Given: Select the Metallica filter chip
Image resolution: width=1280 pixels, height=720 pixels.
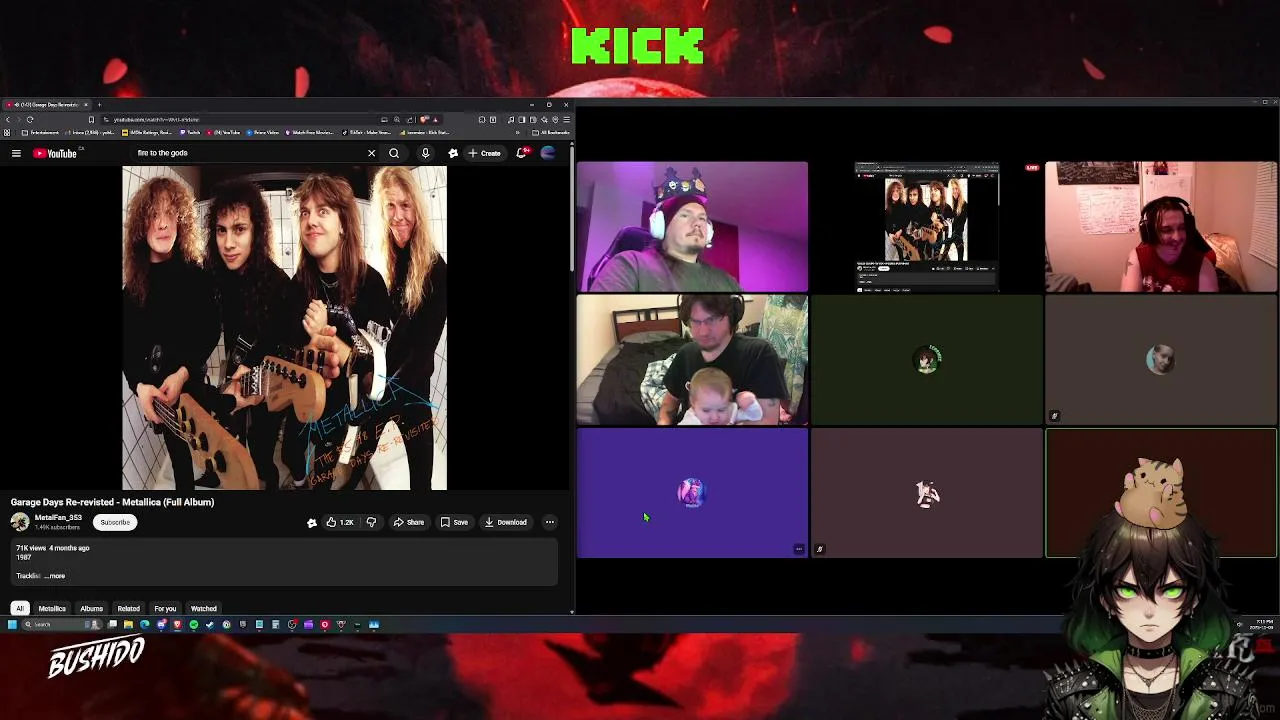Looking at the screenshot, I should [52, 608].
